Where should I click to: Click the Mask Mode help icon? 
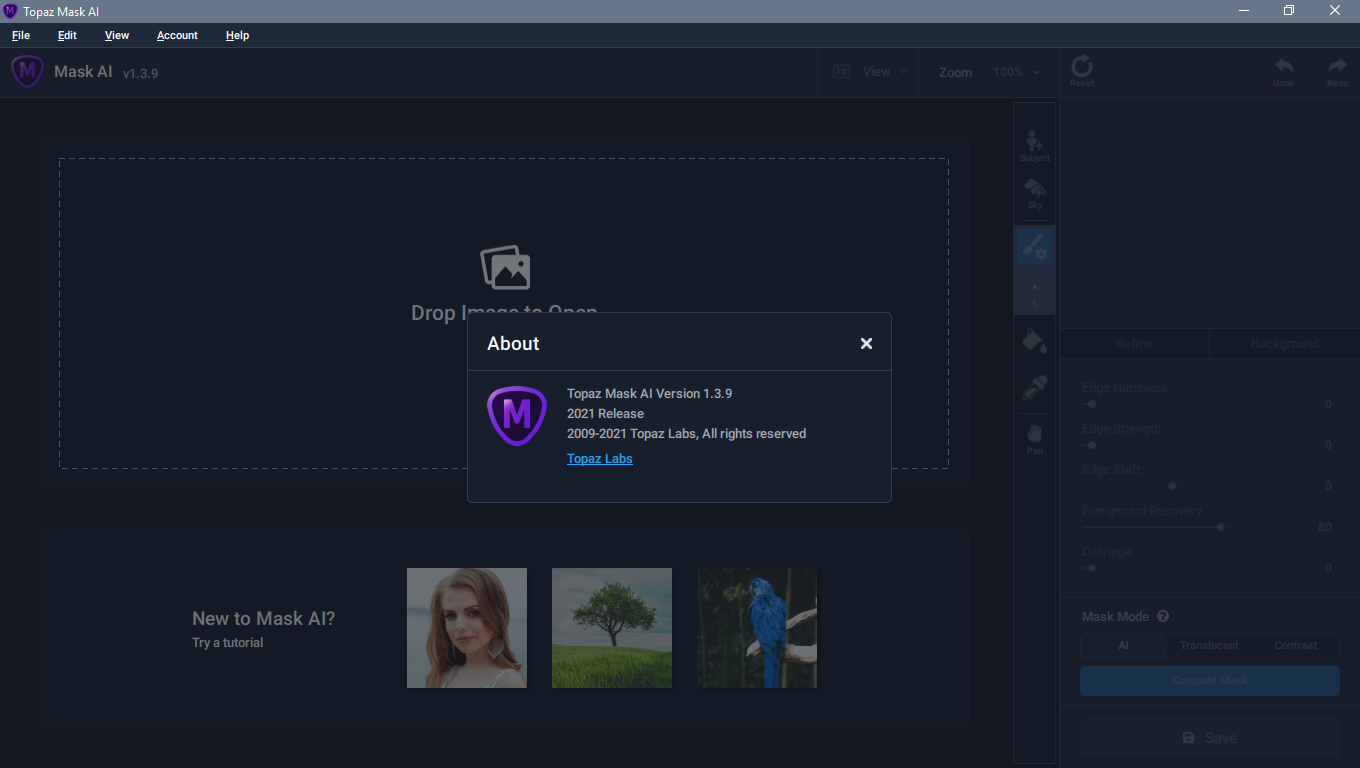click(1163, 617)
